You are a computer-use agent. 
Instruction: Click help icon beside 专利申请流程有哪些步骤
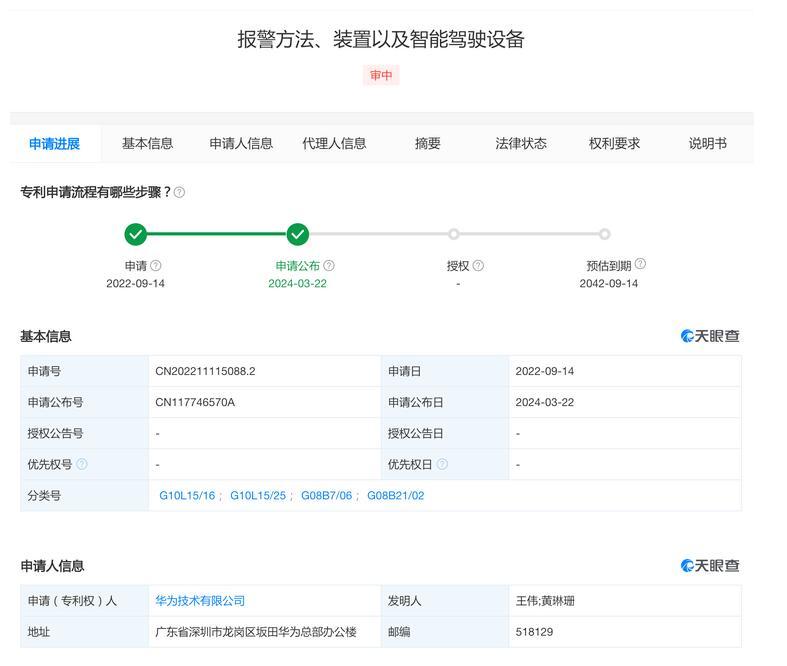pos(179,192)
